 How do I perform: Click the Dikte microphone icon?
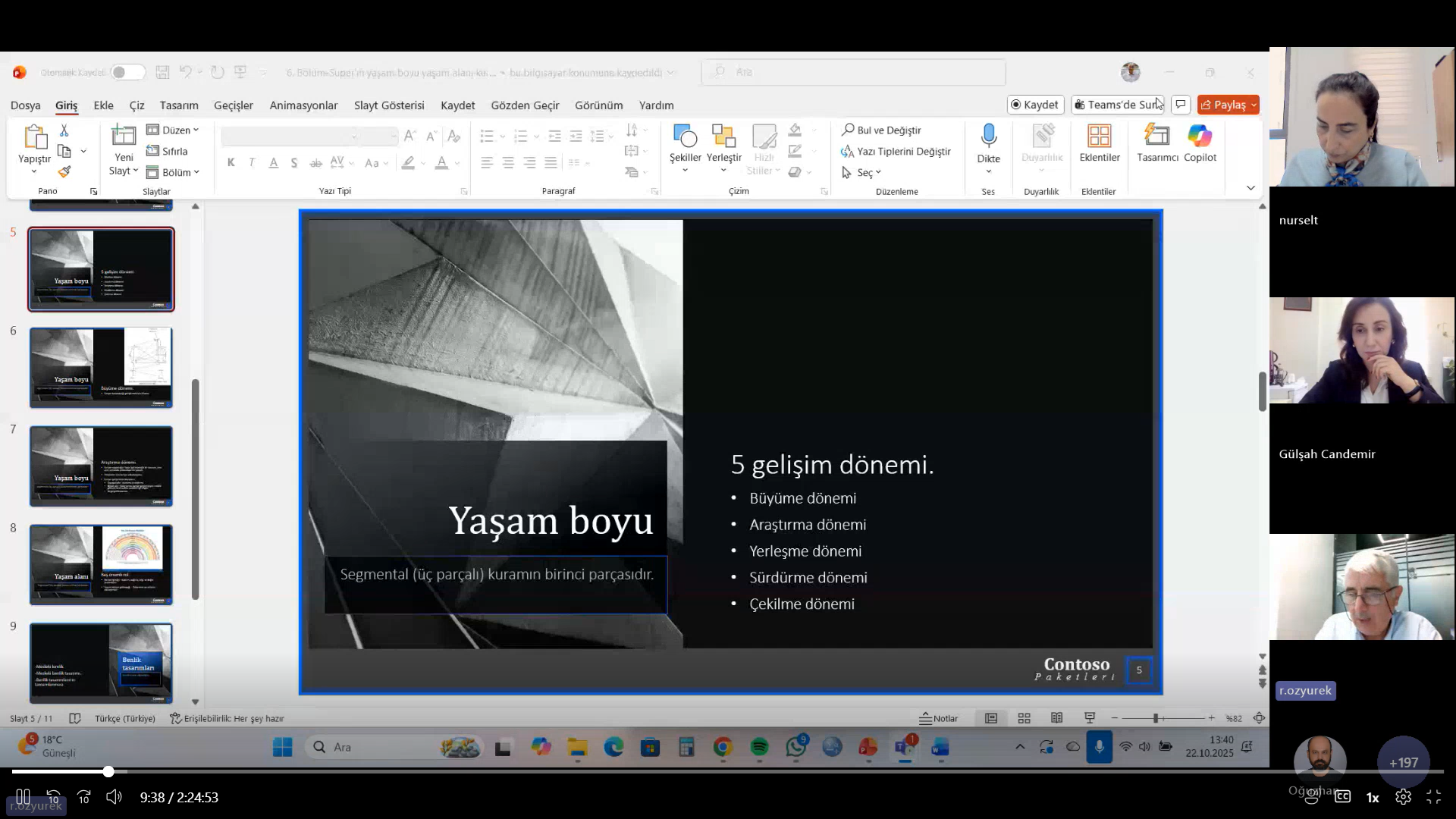coord(988,136)
